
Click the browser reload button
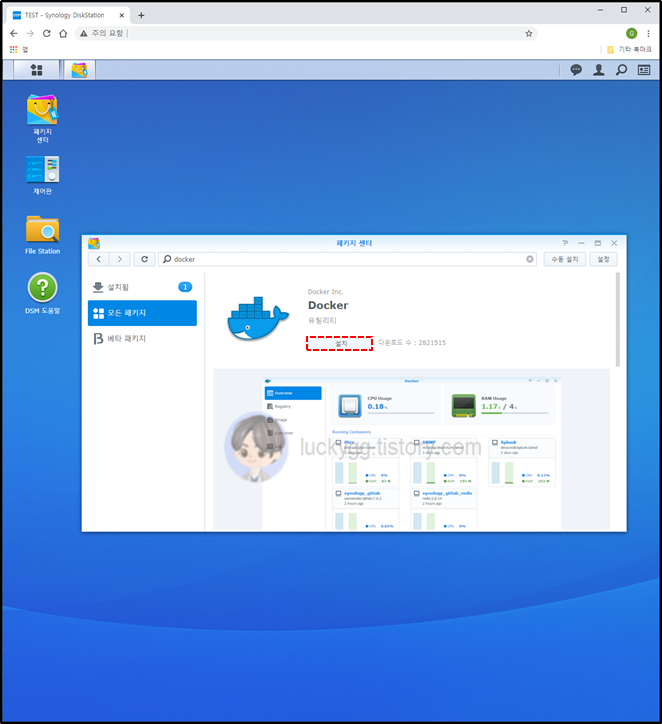(x=47, y=33)
